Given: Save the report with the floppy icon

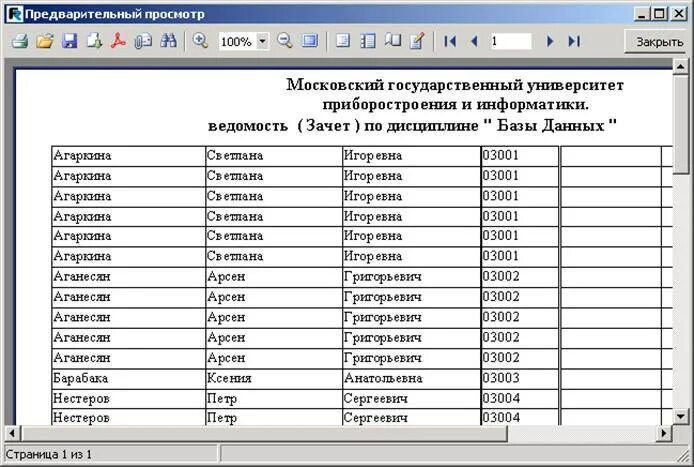Looking at the screenshot, I should pos(69,42).
